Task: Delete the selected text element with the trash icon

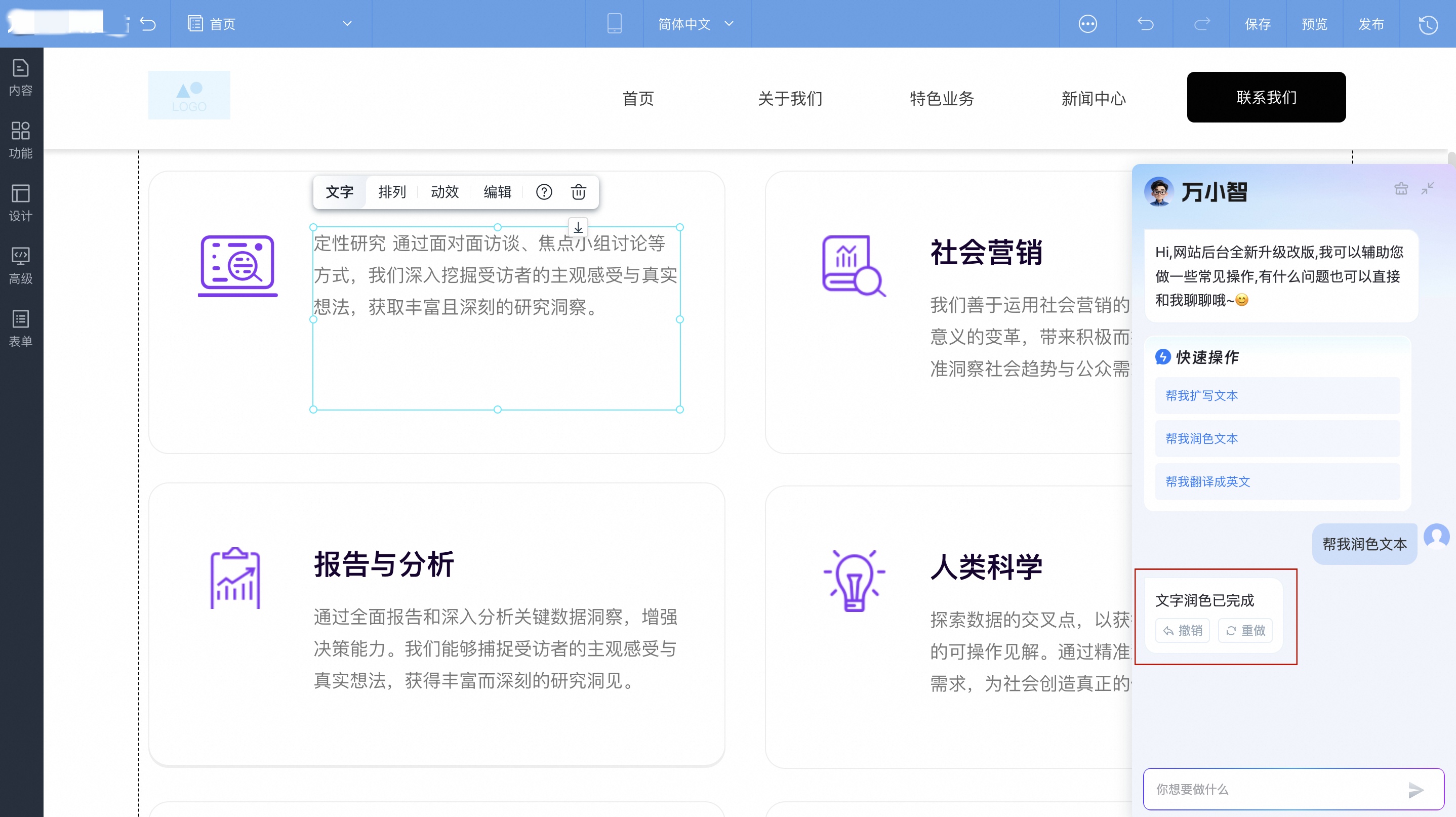Action: (578, 192)
